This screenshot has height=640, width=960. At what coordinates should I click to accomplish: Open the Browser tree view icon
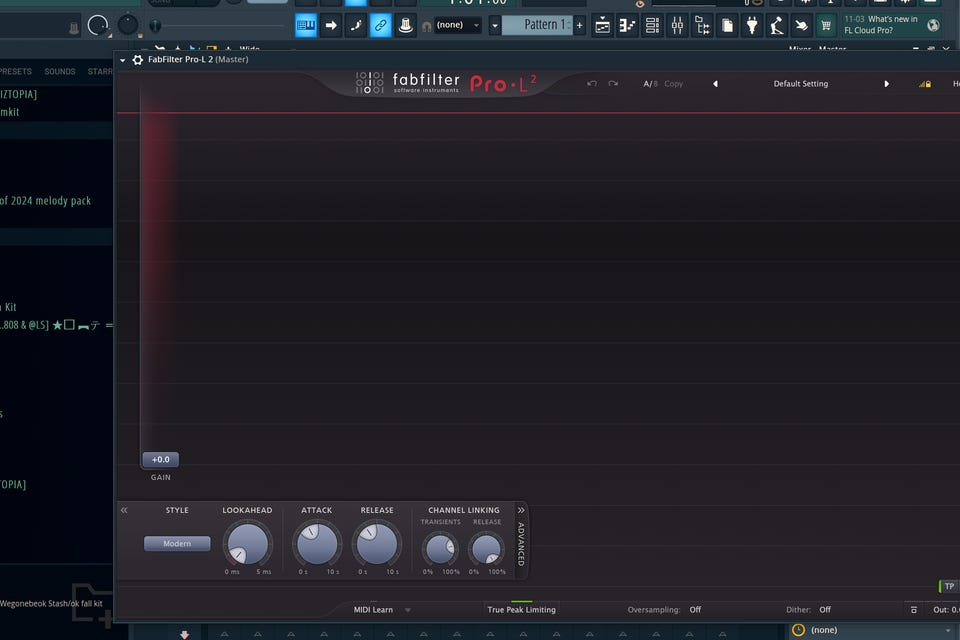pos(702,26)
